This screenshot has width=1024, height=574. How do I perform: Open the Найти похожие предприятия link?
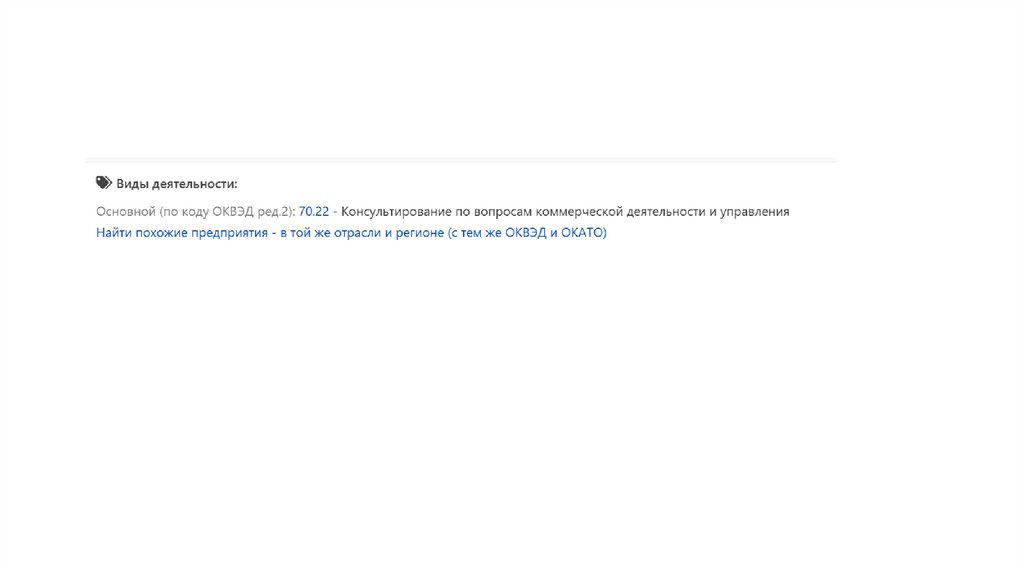351,232
